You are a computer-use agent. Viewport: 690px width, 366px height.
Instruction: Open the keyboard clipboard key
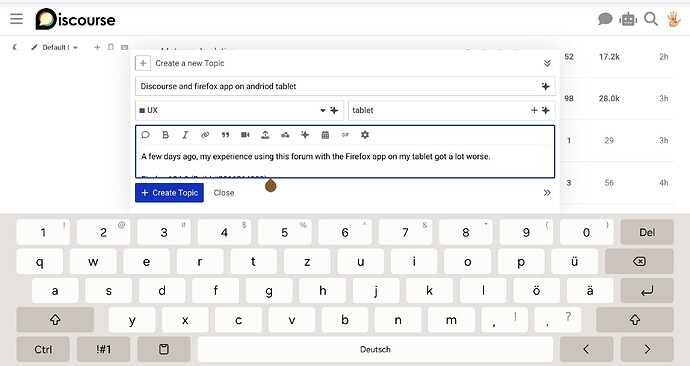click(164, 349)
